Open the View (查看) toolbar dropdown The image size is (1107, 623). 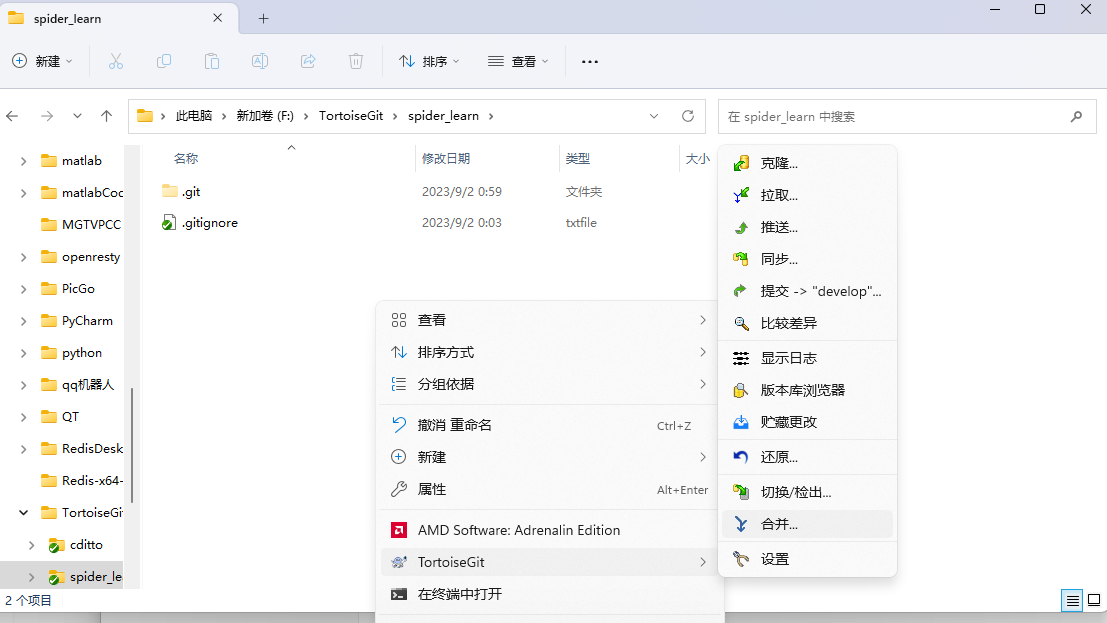click(517, 61)
